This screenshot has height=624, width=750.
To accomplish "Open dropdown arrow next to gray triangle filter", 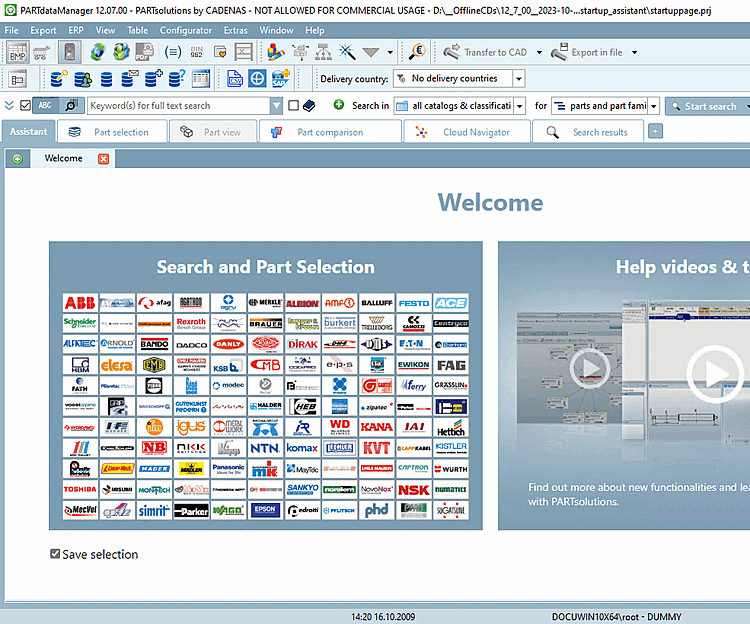I will click(x=390, y=53).
